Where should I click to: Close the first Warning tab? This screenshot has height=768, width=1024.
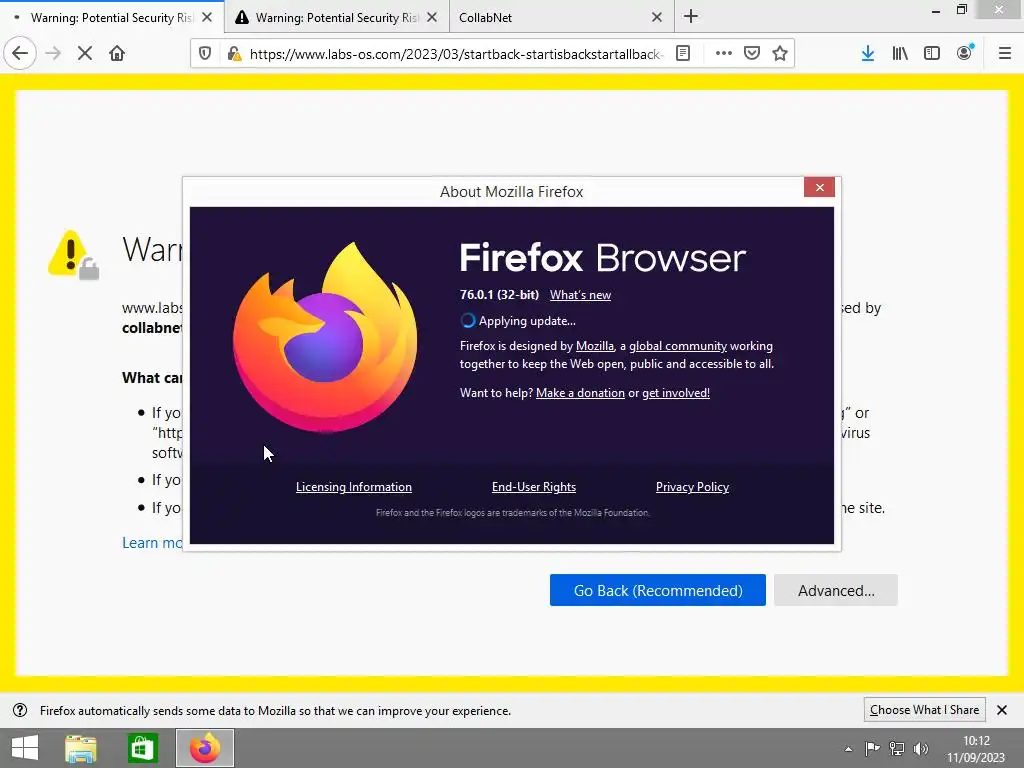pos(207,18)
